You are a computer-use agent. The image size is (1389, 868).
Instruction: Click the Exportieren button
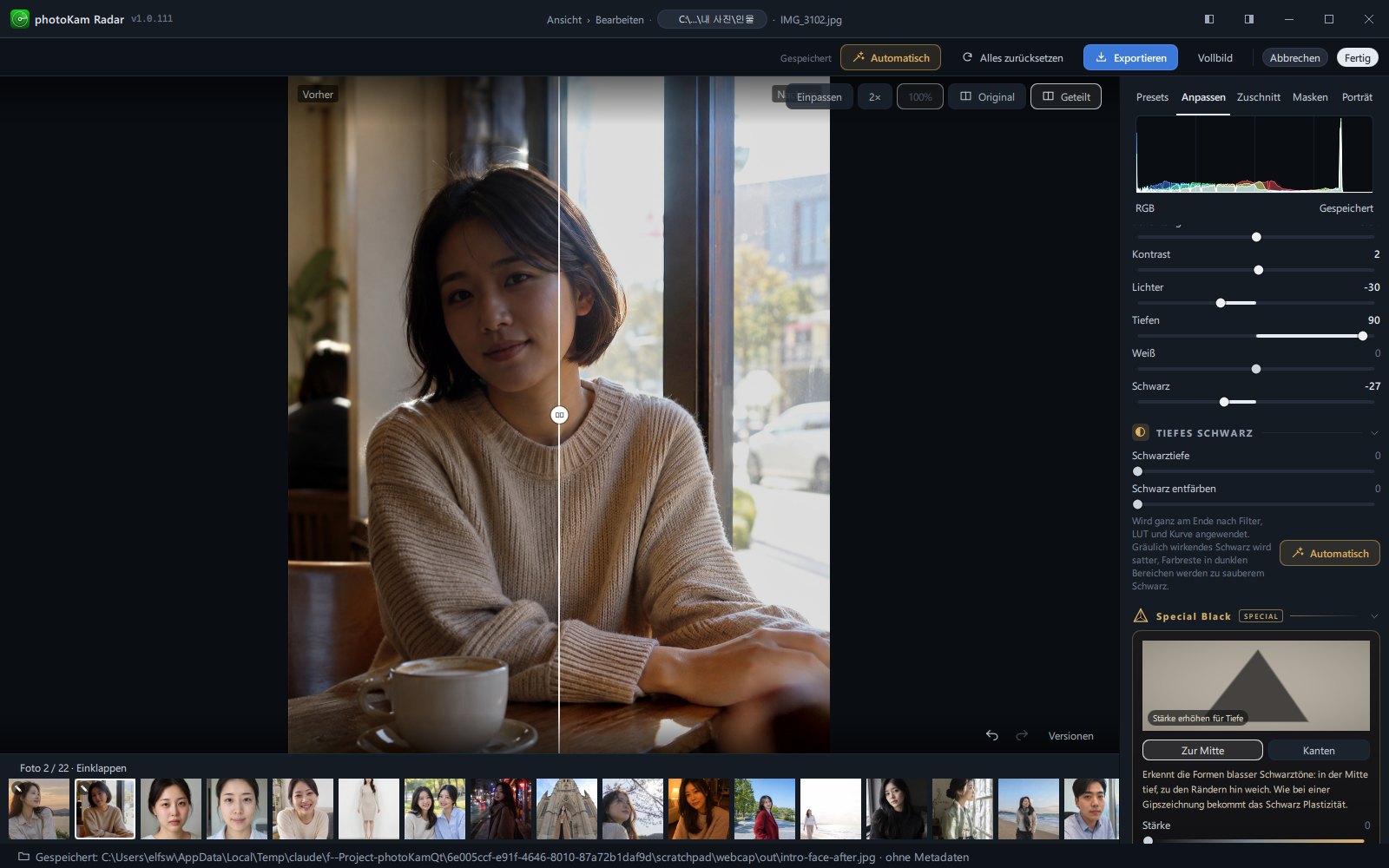[1130, 57]
